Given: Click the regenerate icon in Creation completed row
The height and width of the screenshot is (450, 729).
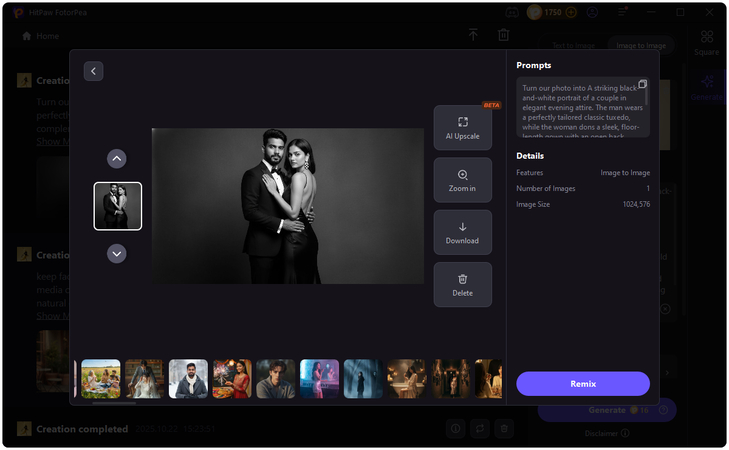Looking at the screenshot, I should pyautogui.click(x=480, y=429).
